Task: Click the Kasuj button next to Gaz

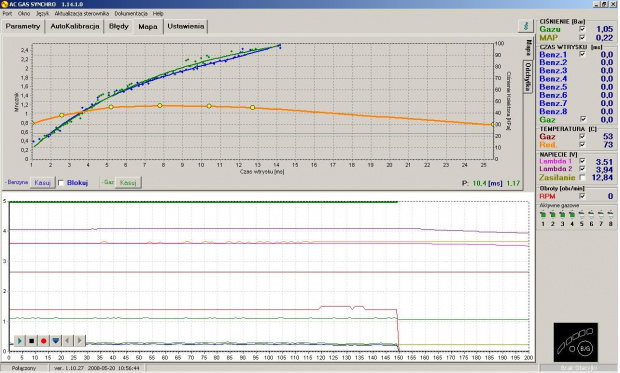Action: [128, 183]
